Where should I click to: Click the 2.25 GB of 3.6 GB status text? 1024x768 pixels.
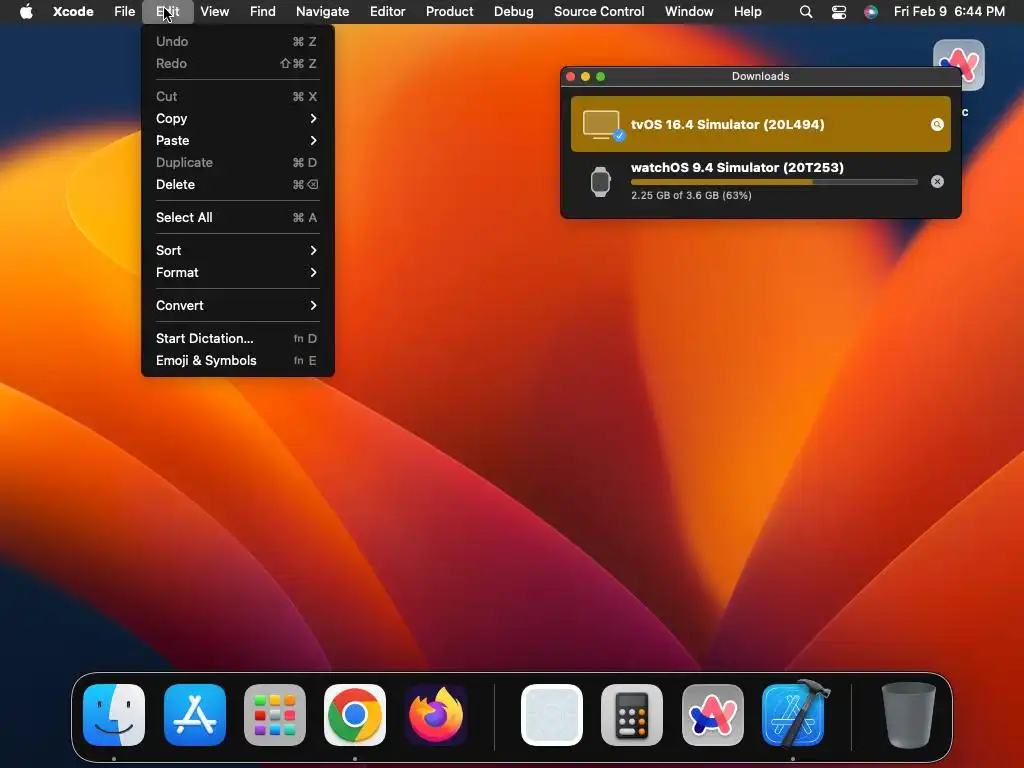(691, 195)
